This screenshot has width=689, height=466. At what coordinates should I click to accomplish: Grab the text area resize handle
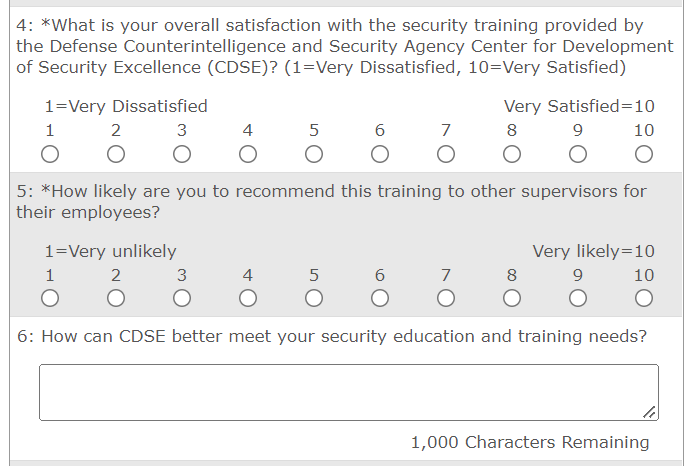(x=650, y=412)
